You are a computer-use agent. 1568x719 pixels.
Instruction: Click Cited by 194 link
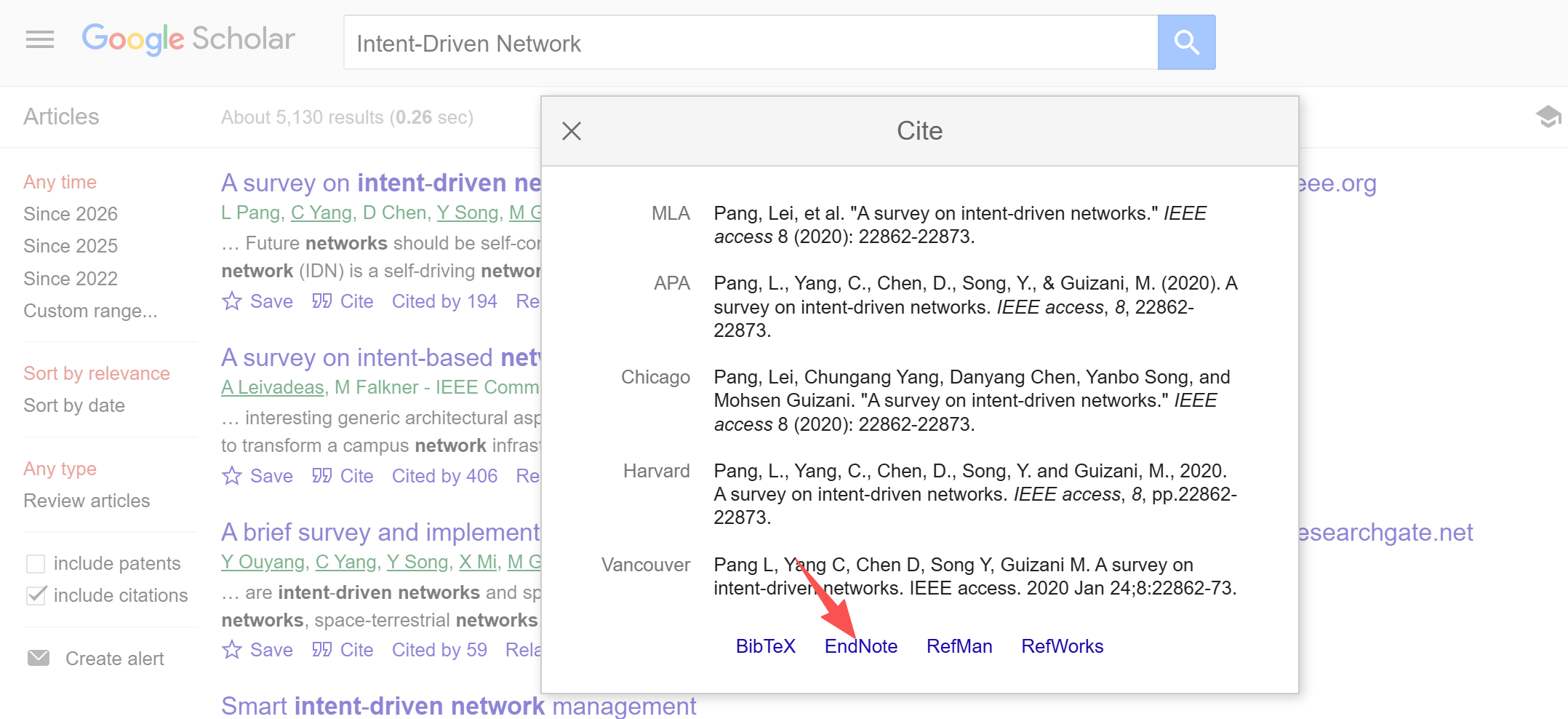point(444,301)
